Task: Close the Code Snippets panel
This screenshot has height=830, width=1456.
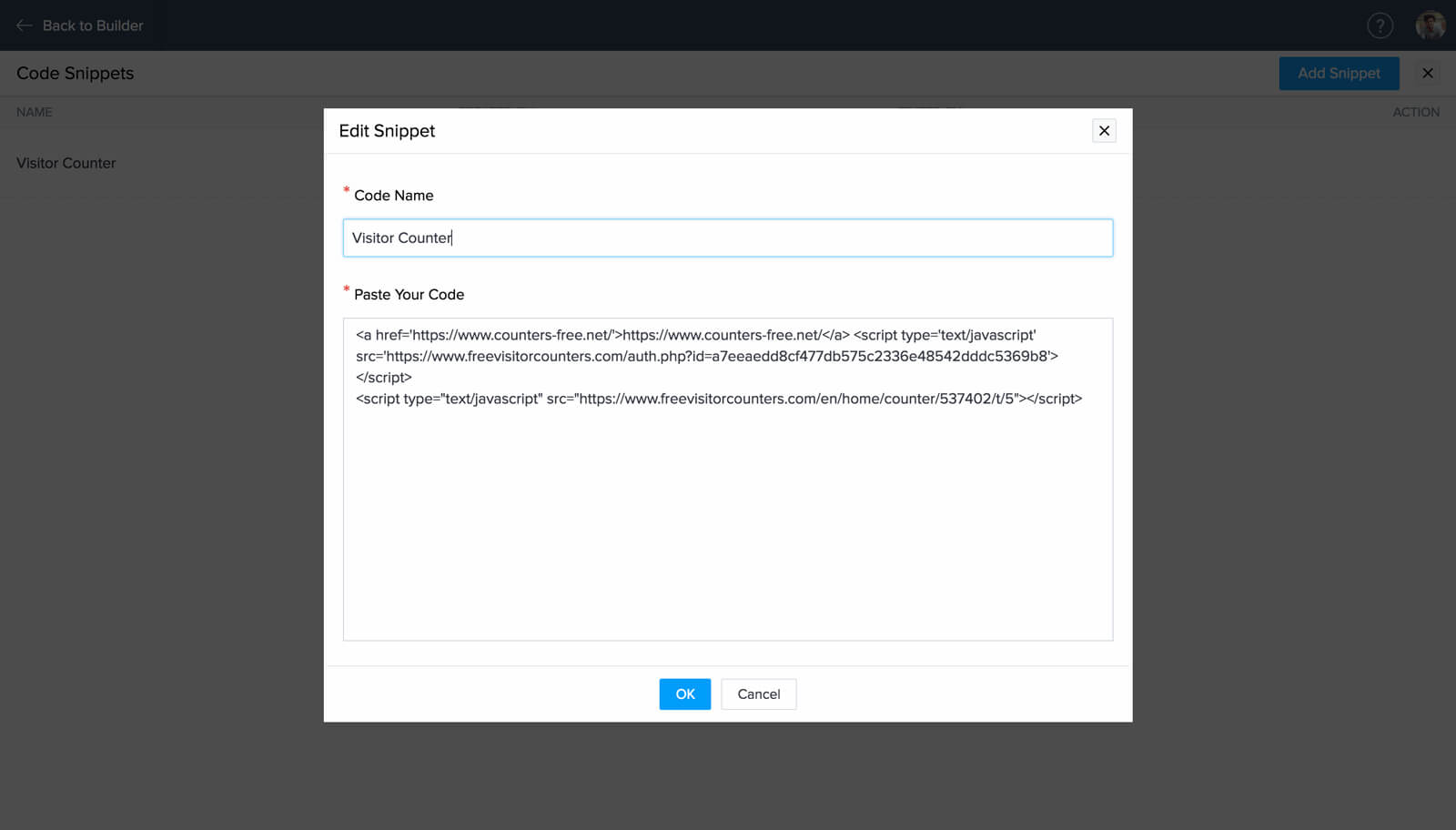Action: coord(1428,74)
